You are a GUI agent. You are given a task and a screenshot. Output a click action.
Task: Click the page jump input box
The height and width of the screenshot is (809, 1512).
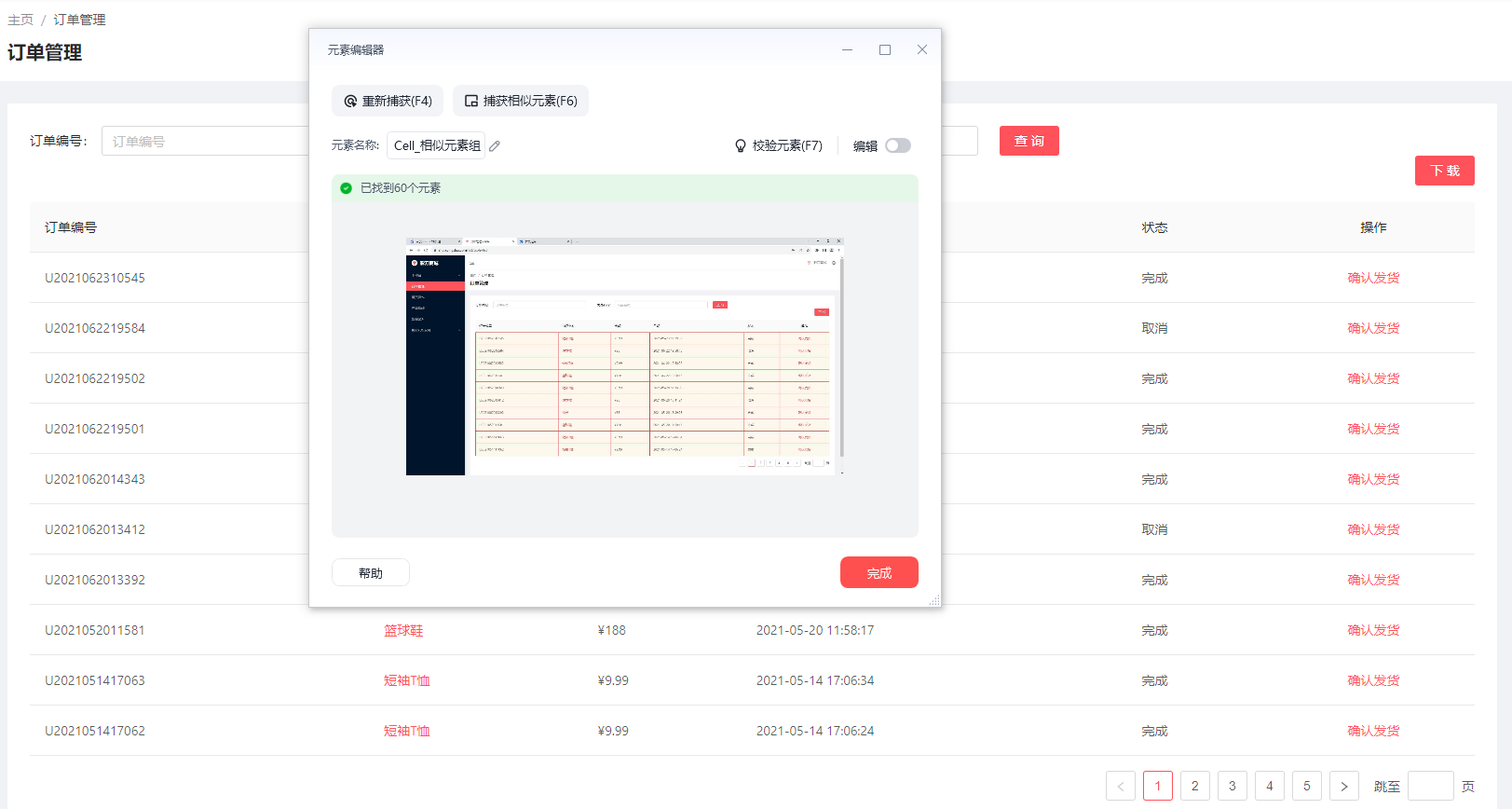click(1430, 786)
